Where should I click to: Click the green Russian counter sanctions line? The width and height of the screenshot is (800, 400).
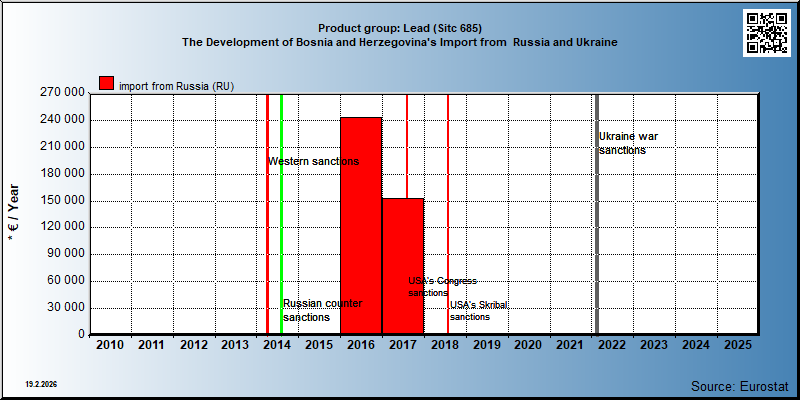(x=282, y=214)
